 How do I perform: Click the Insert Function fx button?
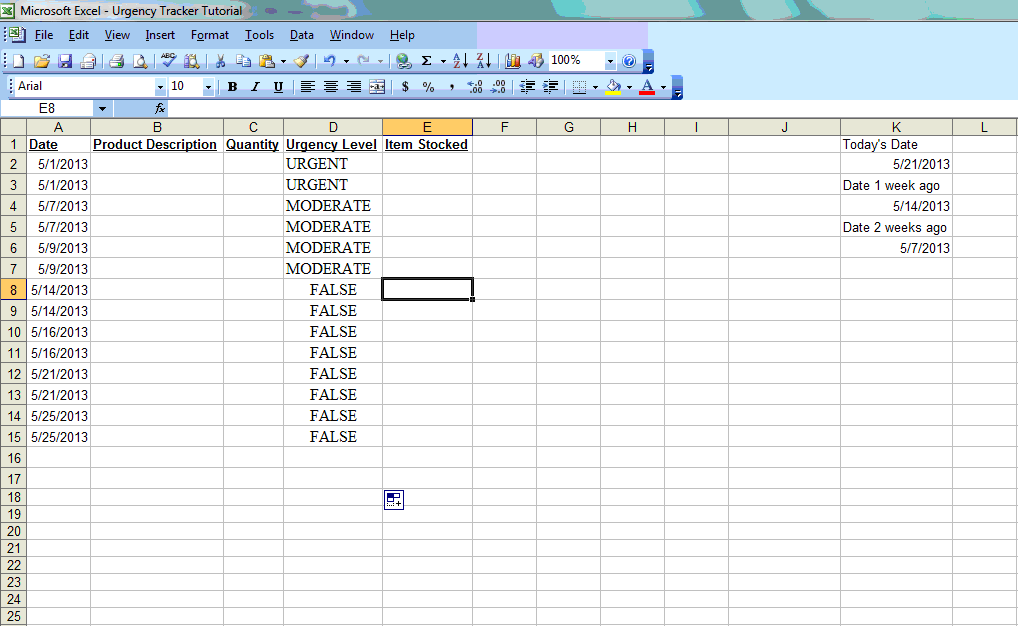tap(160, 108)
